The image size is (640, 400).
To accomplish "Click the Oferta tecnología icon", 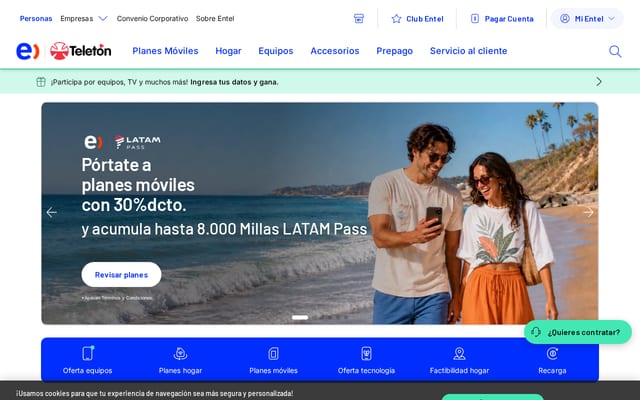I will click(x=367, y=353).
